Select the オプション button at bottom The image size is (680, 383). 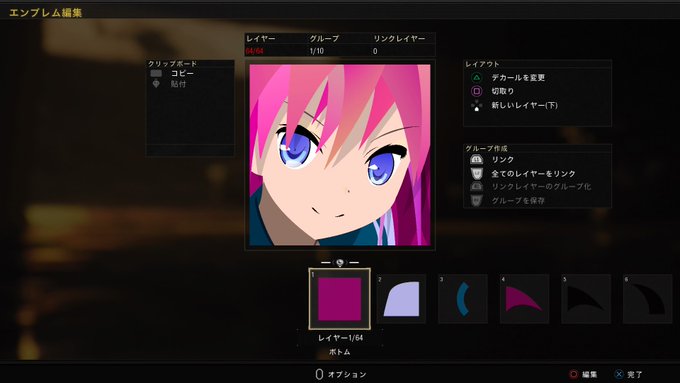pyautogui.click(x=341, y=374)
